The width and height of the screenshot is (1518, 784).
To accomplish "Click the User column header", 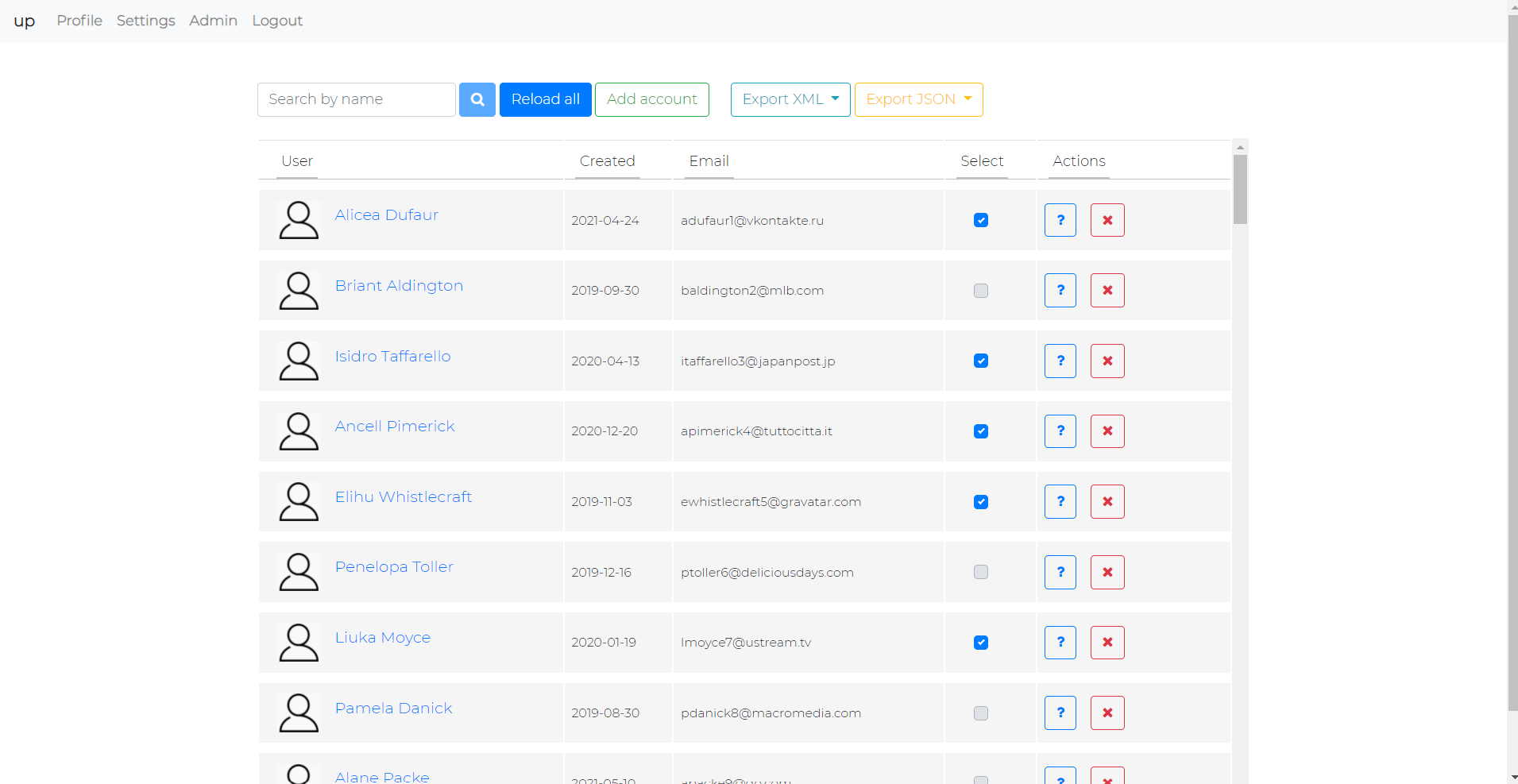I will click(297, 161).
